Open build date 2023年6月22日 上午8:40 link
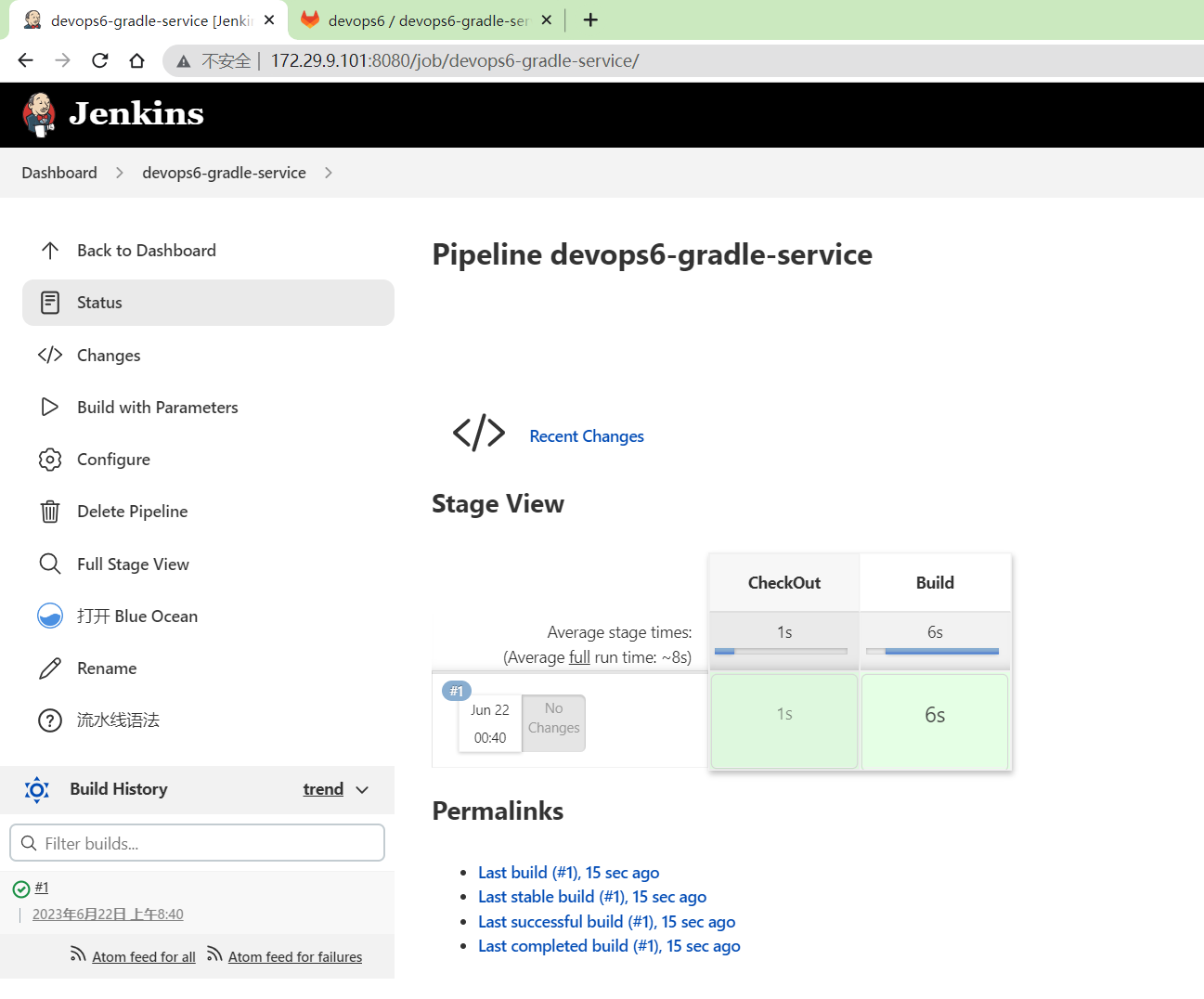Image resolution: width=1204 pixels, height=999 pixels. (108, 915)
